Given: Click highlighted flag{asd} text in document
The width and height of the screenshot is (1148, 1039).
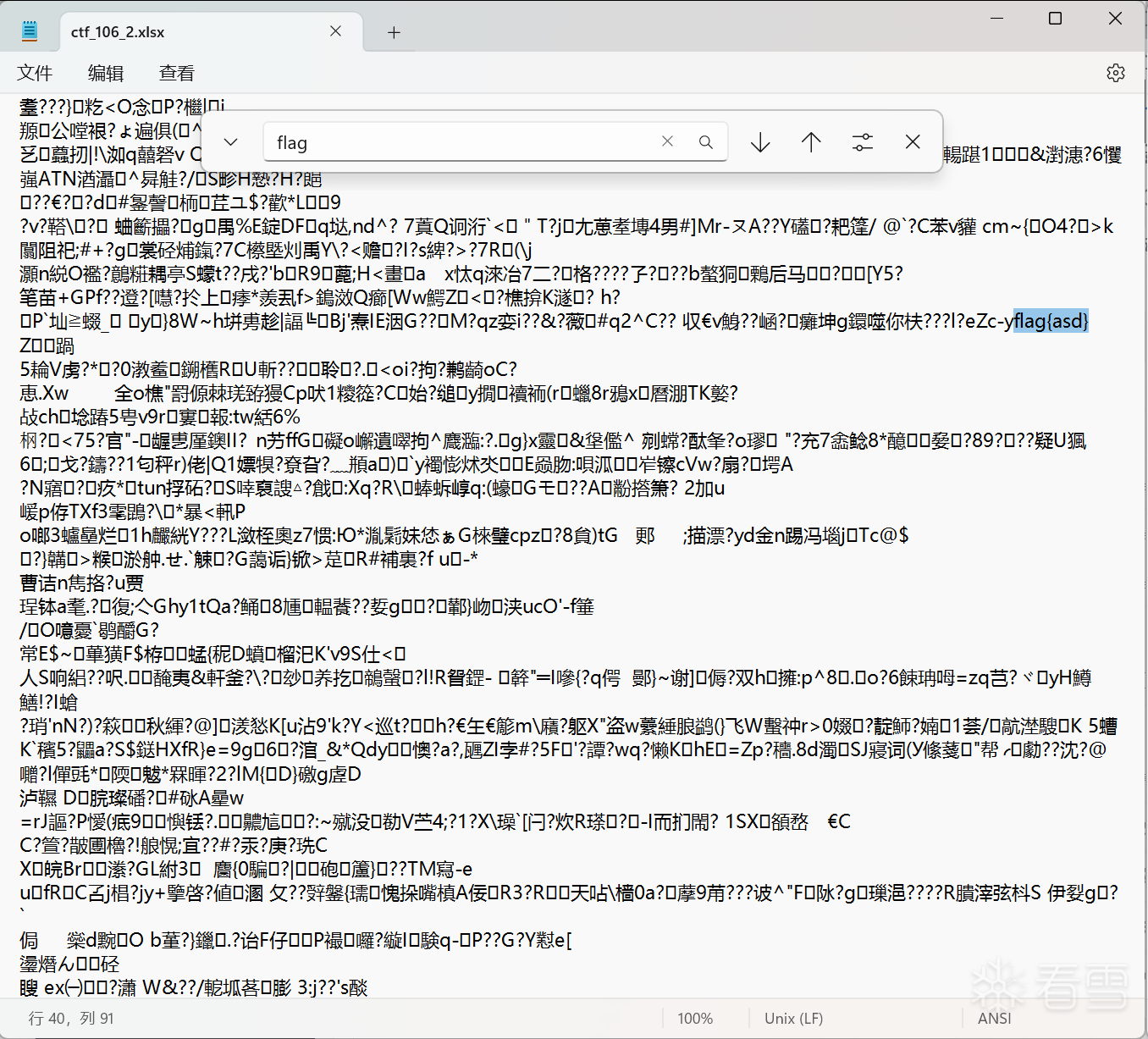Looking at the screenshot, I should click(1051, 321).
